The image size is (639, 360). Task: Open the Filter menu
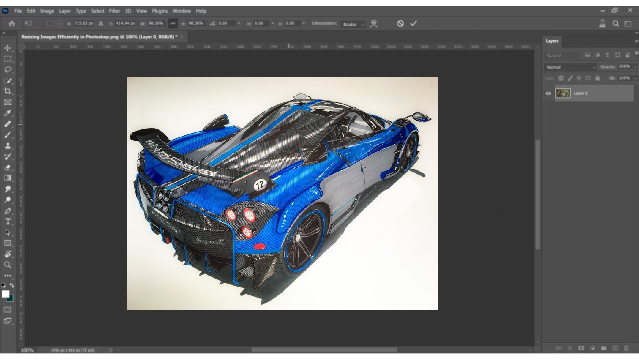(115, 11)
